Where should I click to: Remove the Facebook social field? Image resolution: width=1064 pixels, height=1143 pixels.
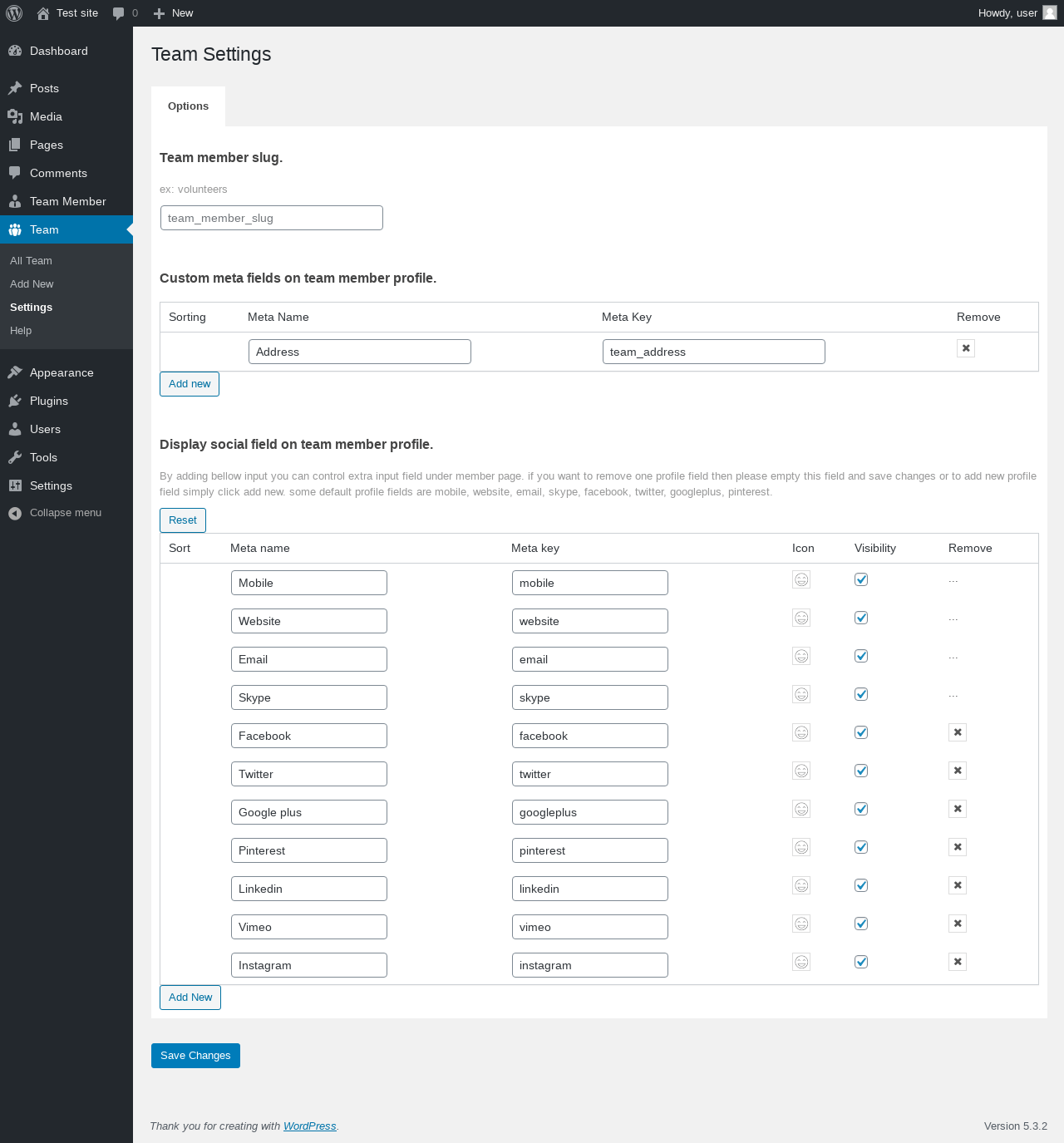(958, 732)
